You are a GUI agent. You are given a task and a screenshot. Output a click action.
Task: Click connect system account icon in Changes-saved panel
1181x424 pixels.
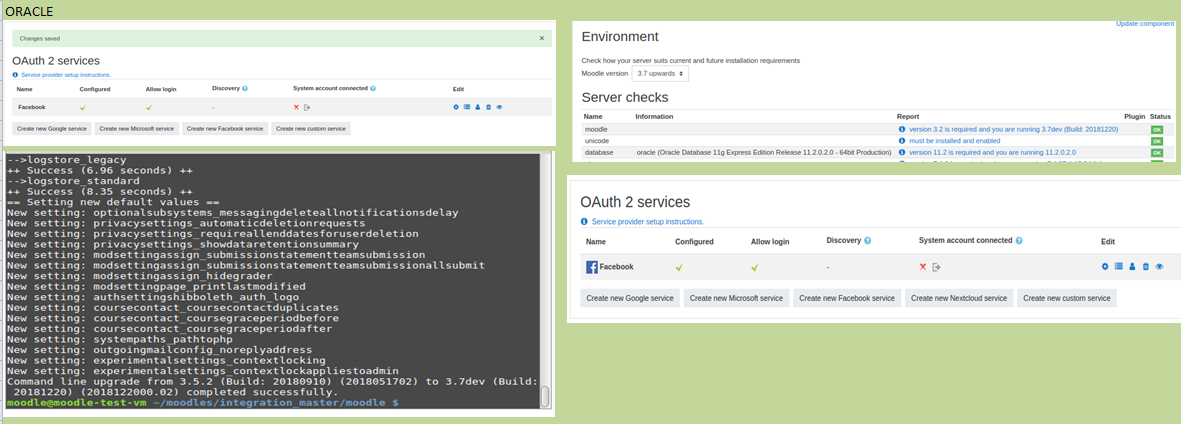coord(307,107)
